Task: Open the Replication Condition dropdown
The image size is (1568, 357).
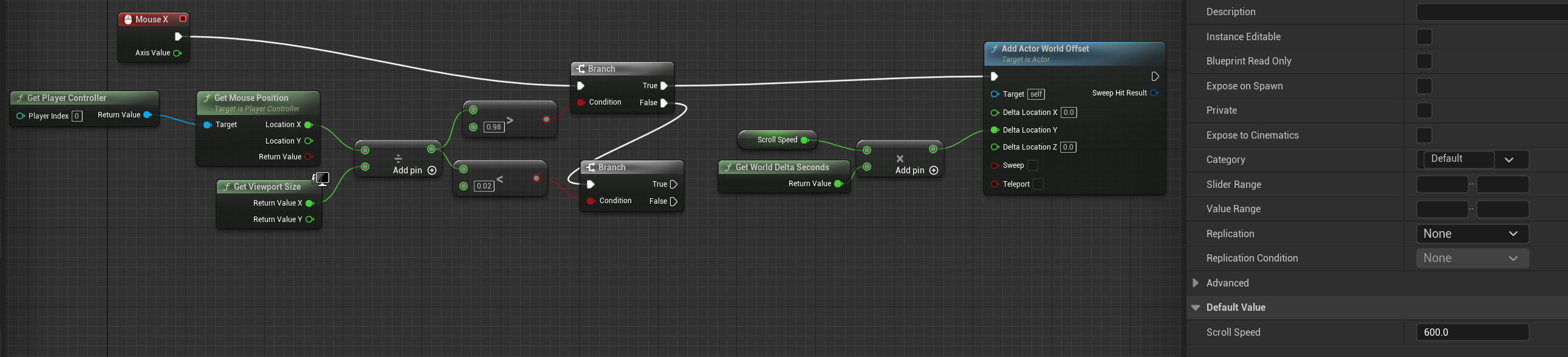Action: coord(1473,258)
